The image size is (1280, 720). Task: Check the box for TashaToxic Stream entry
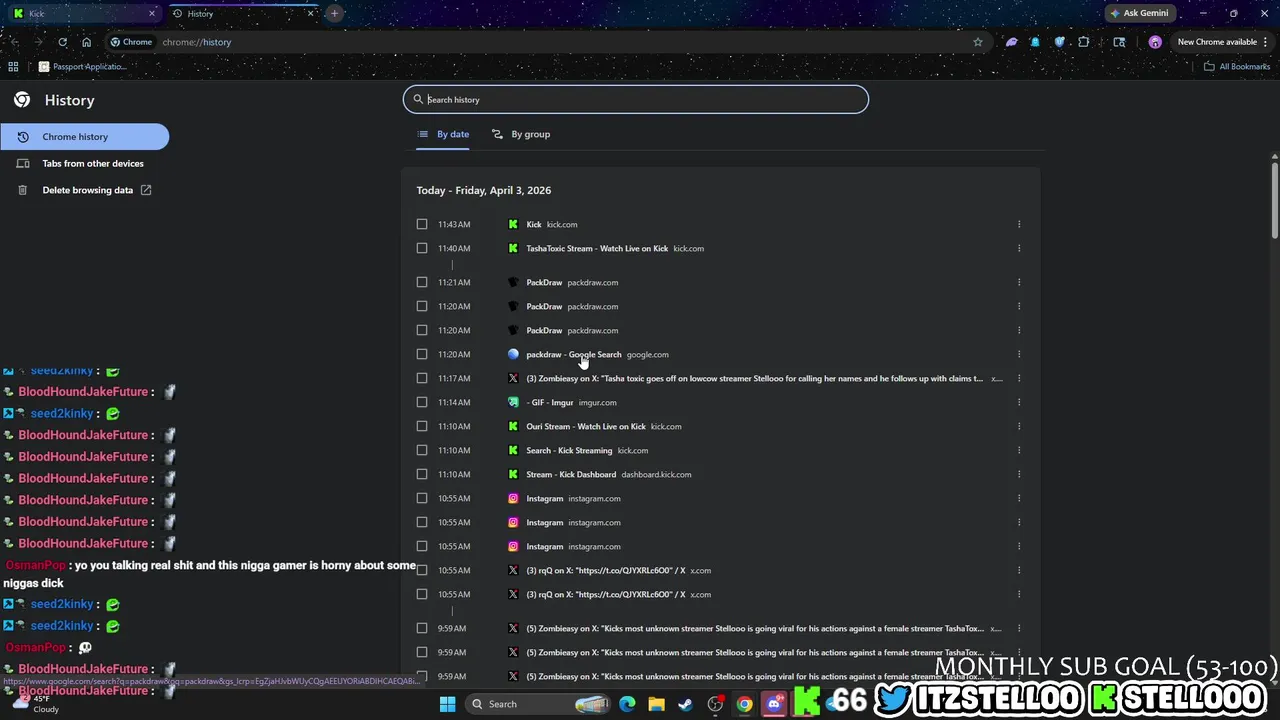tap(422, 248)
